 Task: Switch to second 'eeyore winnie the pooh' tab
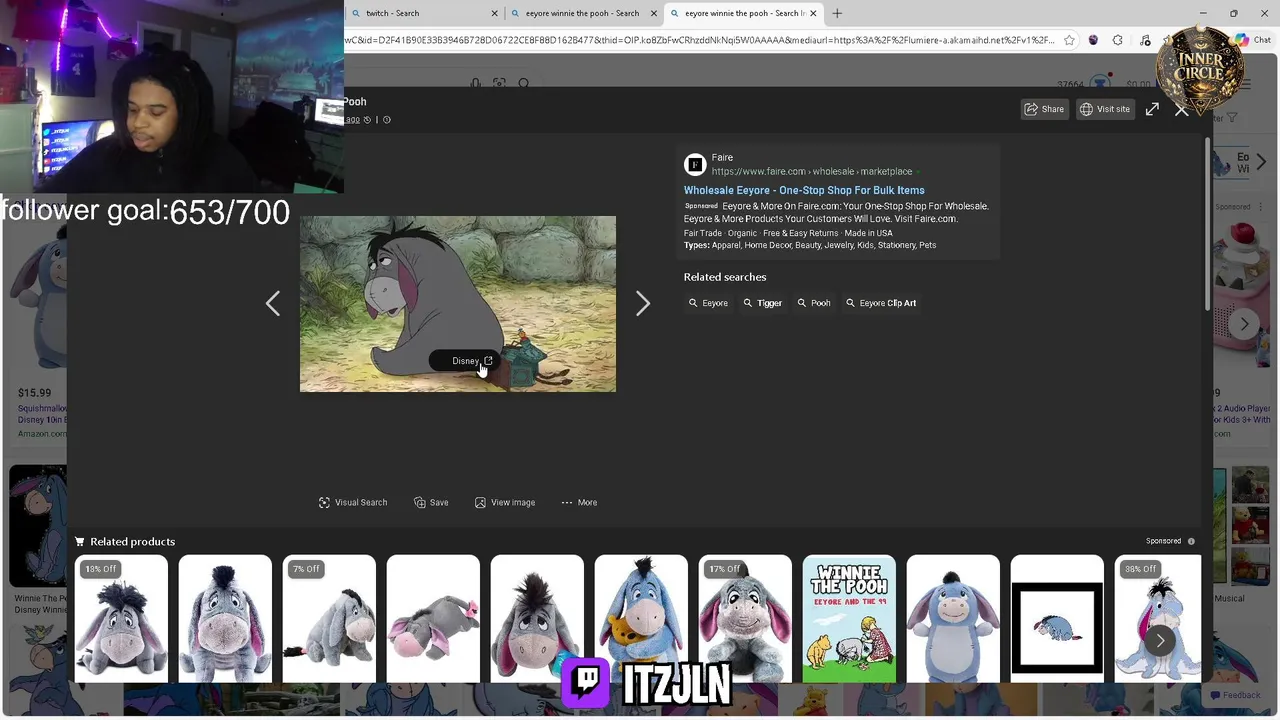743,13
